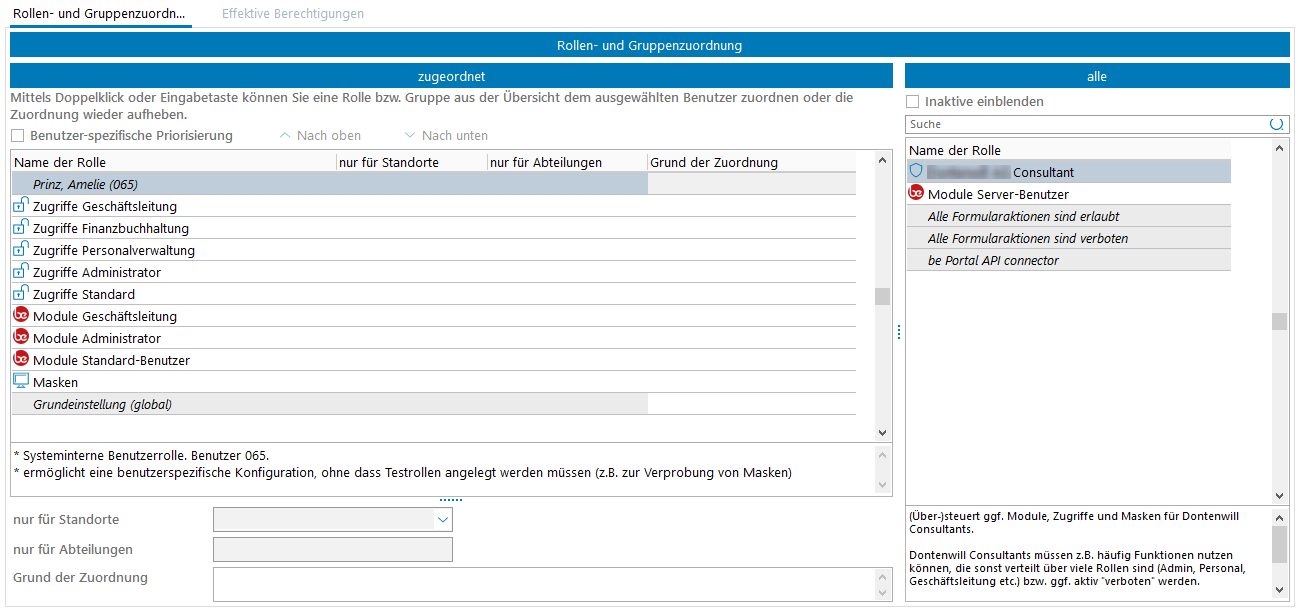Switch to Effektive Berechtigungen tab
The height and width of the screenshot is (610, 1298).
[x=292, y=14]
